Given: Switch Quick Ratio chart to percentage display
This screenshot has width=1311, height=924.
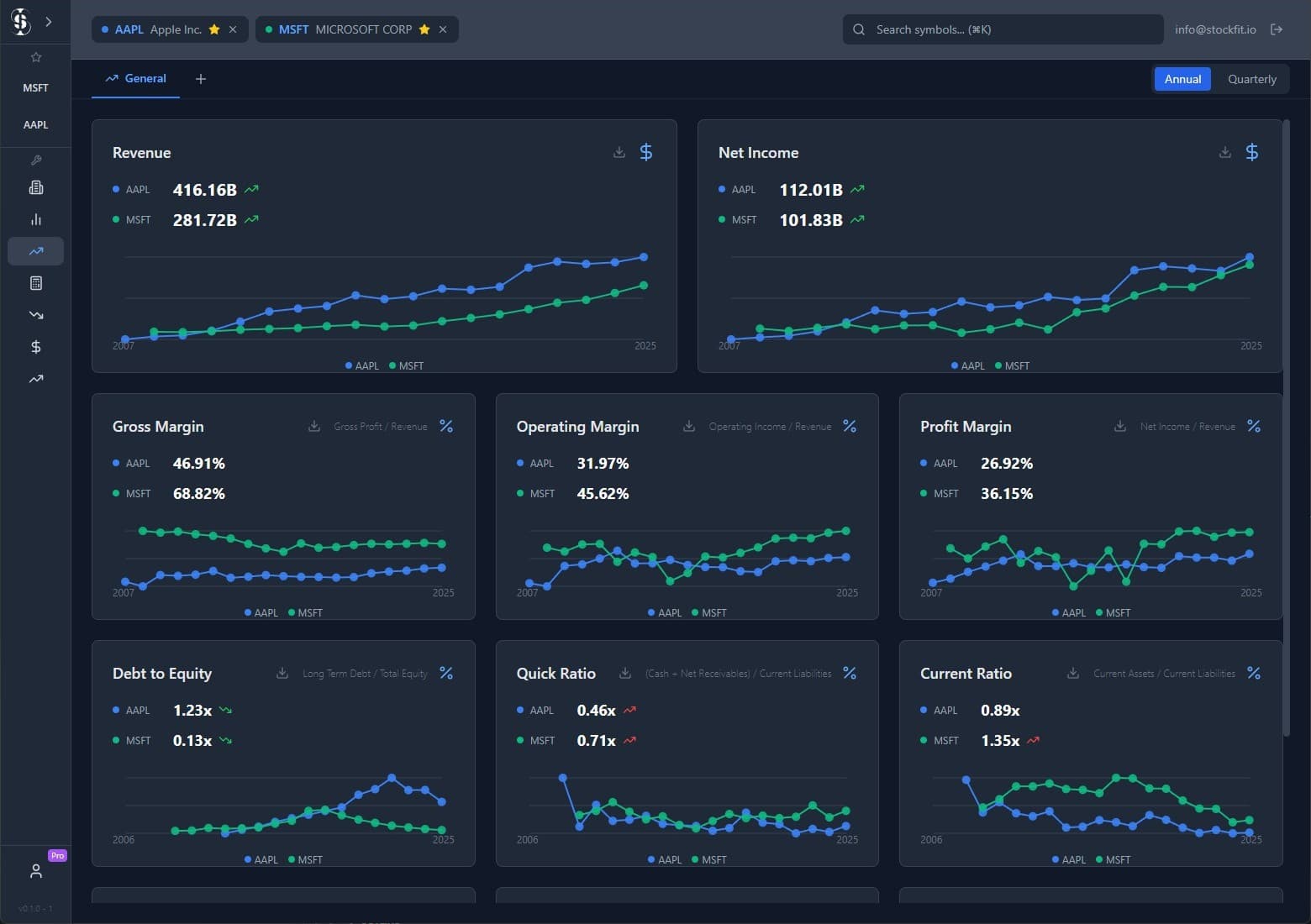Looking at the screenshot, I should click(x=849, y=673).
